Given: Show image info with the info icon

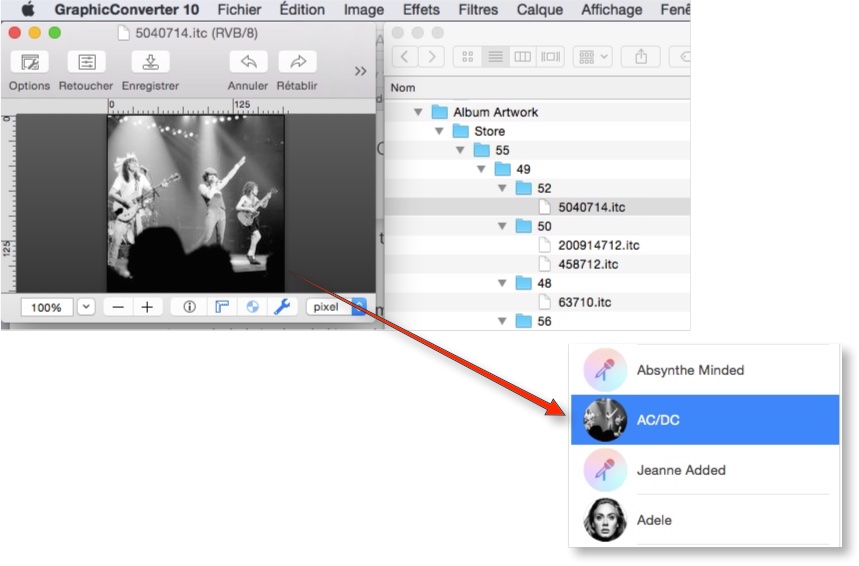Looking at the screenshot, I should pyautogui.click(x=189, y=307).
